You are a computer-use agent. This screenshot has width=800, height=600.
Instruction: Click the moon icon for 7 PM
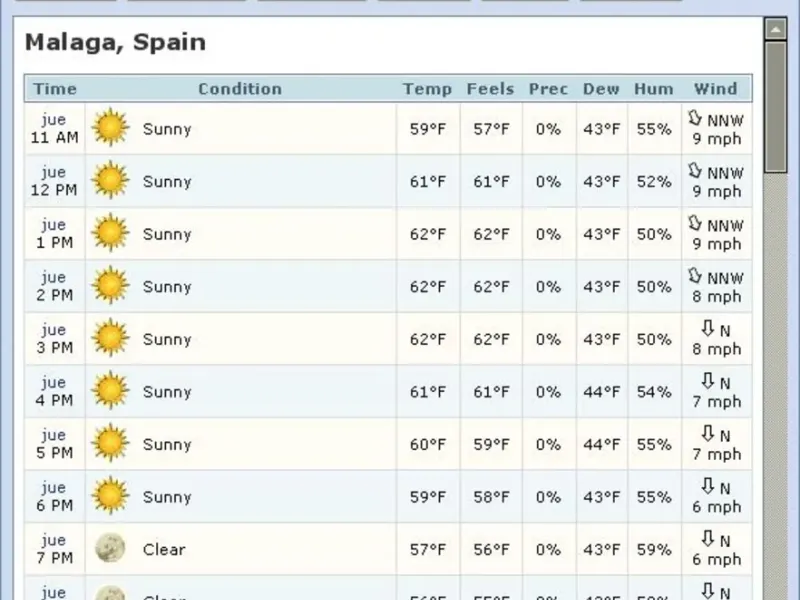(x=110, y=549)
